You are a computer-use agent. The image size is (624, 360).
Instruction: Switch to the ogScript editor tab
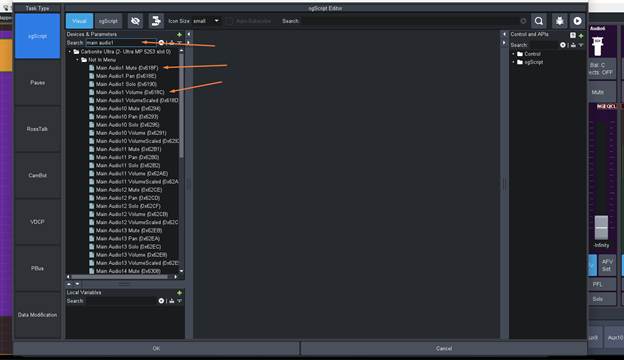[108, 21]
